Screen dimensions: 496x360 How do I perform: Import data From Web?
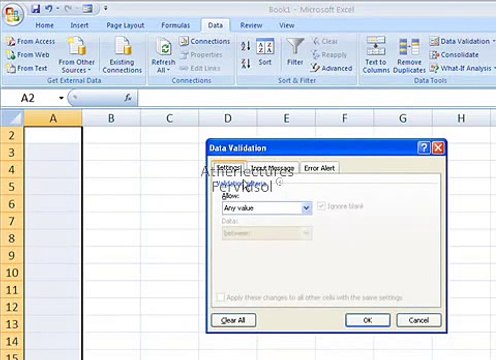coord(28,55)
